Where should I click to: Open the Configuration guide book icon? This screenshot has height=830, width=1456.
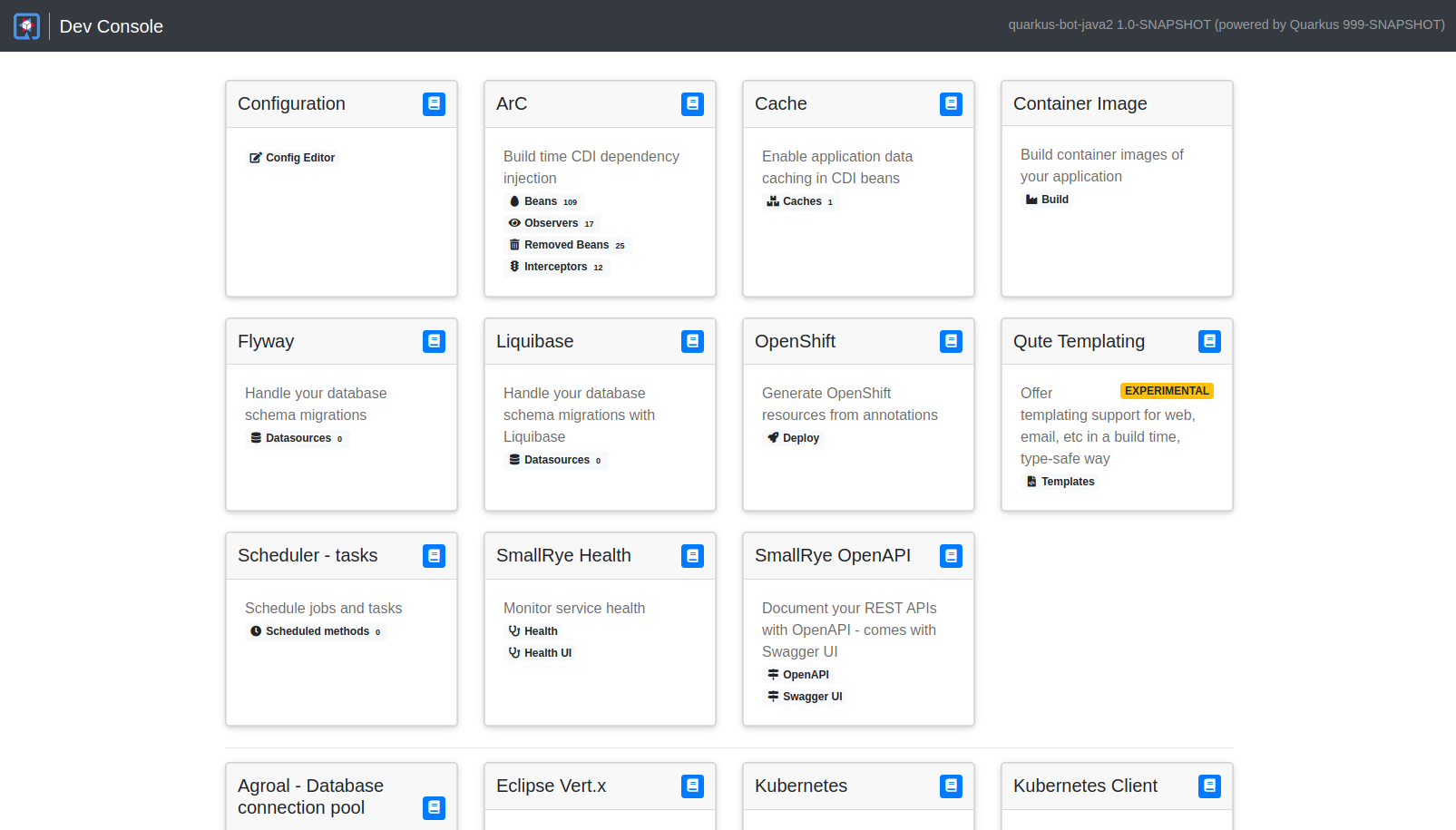(x=434, y=104)
